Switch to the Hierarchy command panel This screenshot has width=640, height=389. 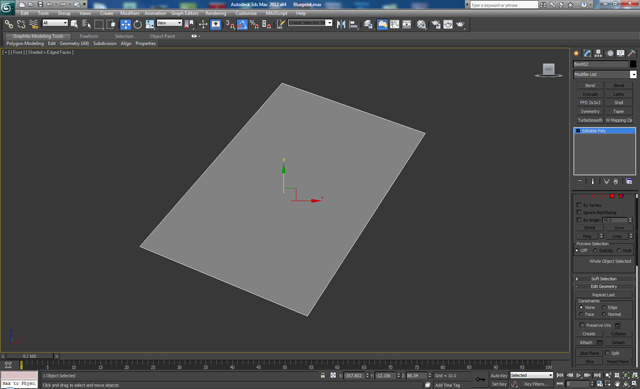[598, 53]
